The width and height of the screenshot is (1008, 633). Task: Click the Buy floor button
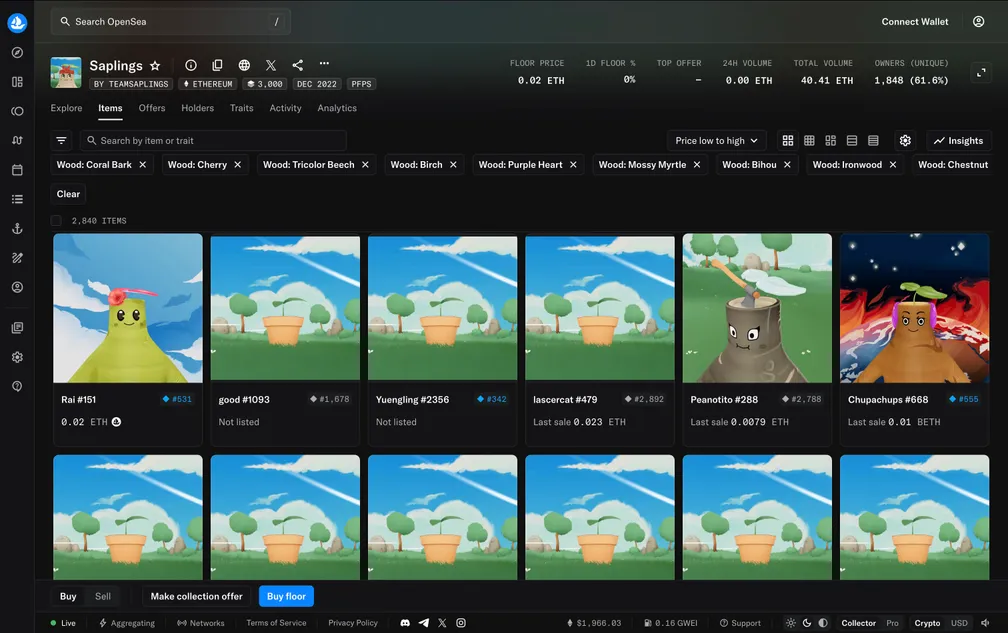286,596
